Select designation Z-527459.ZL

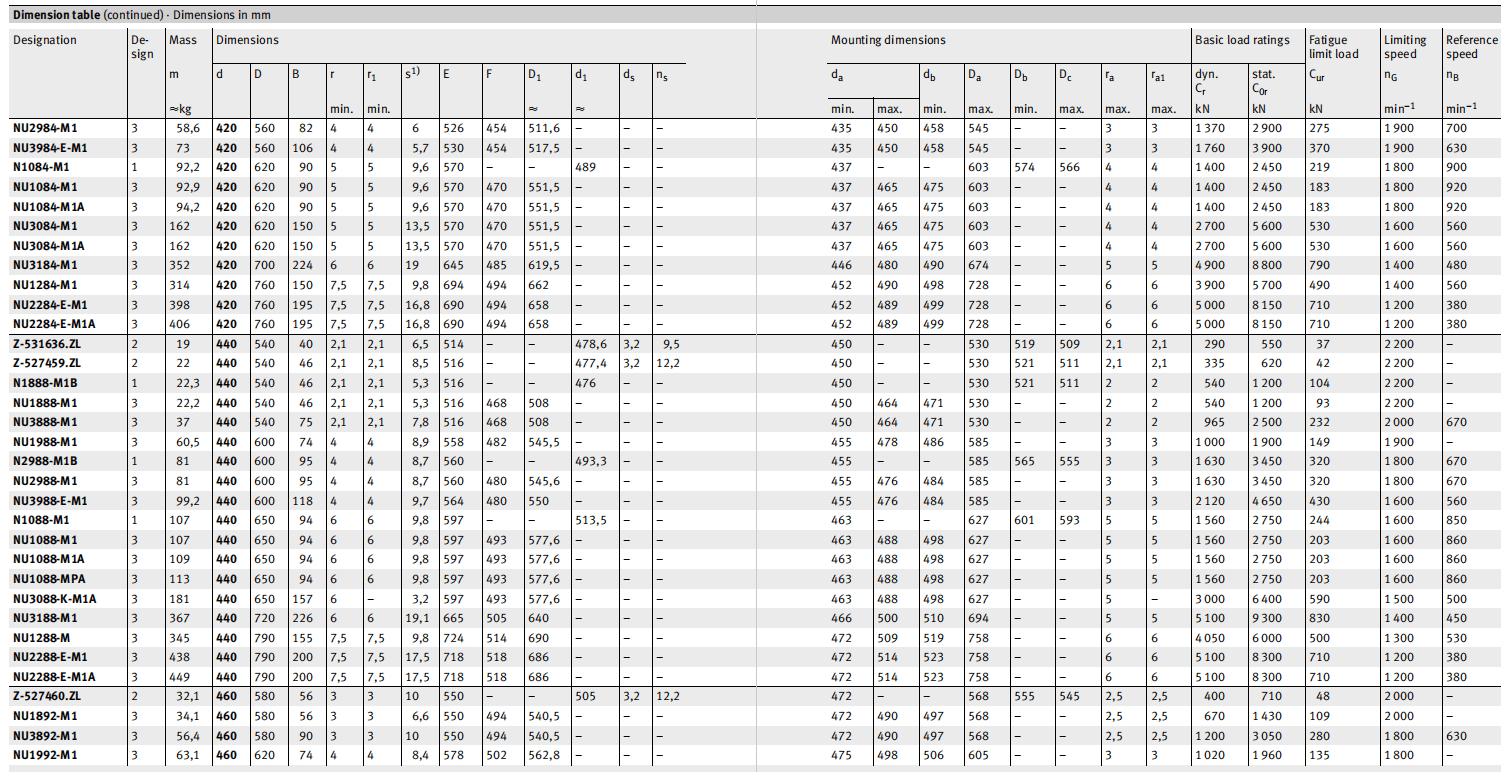(44, 363)
